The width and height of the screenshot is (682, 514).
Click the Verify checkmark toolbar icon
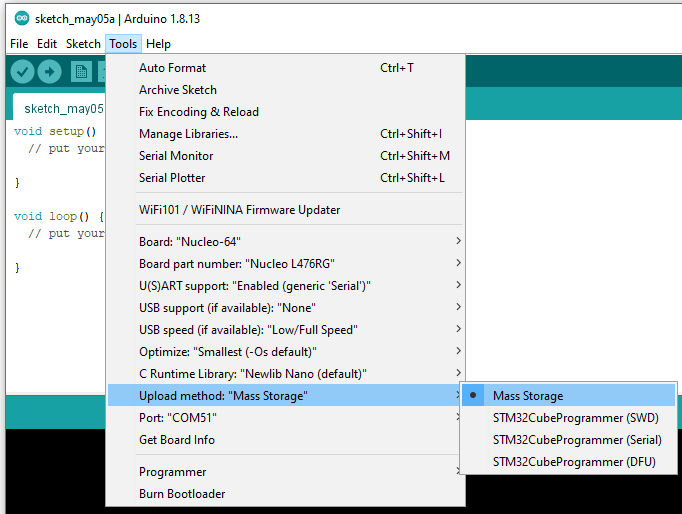[22, 72]
